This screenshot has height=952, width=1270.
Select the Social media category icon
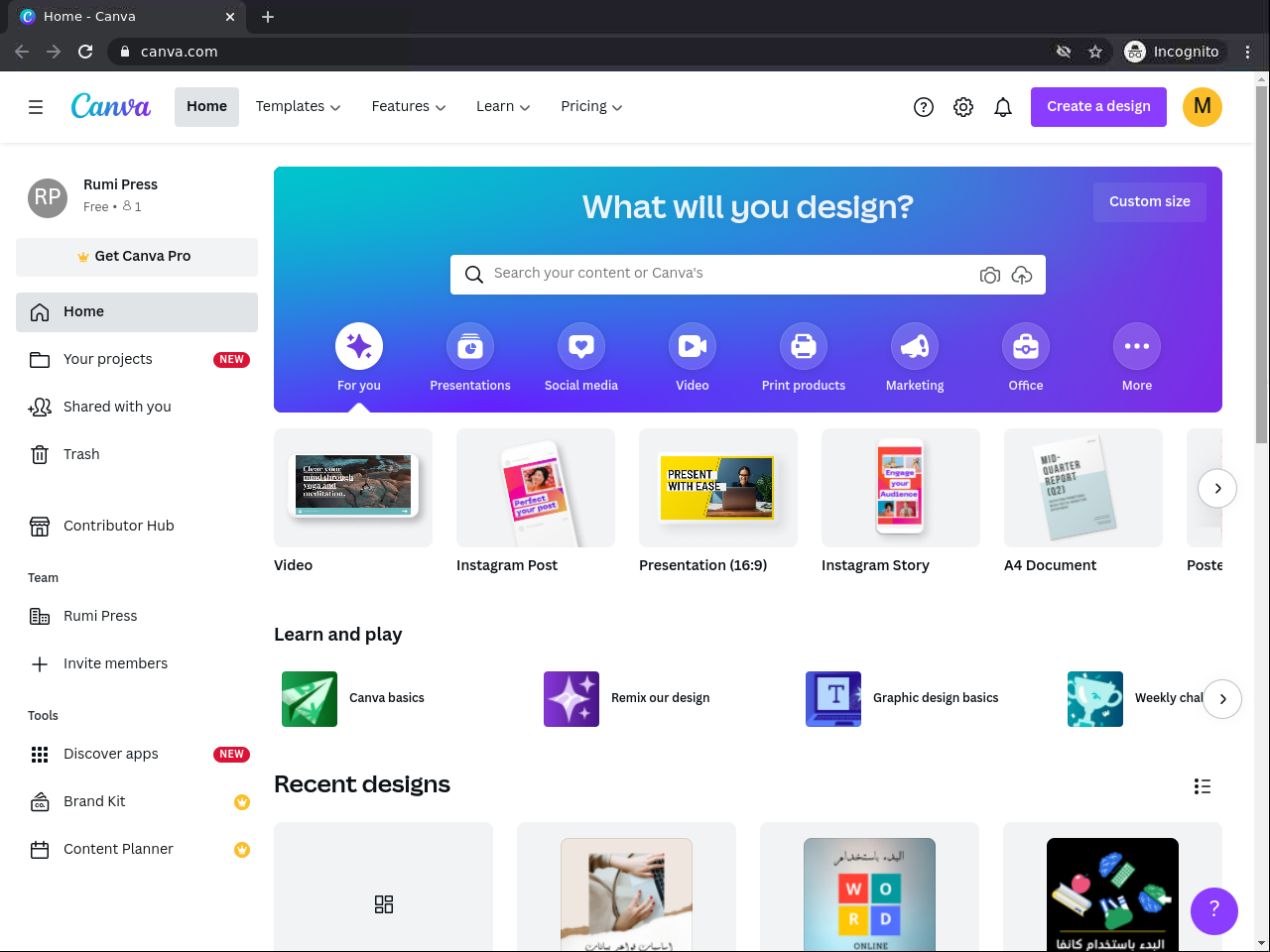coord(581,346)
